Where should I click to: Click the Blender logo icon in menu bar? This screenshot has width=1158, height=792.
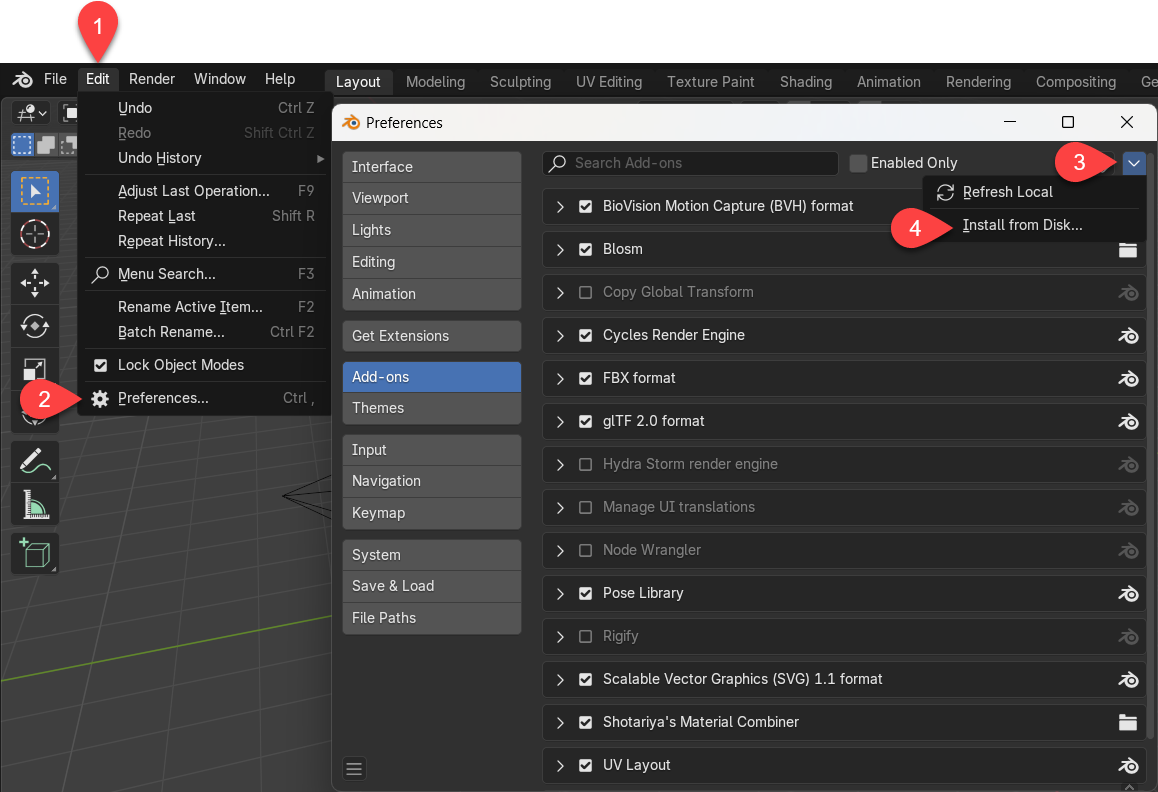pos(22,79)
